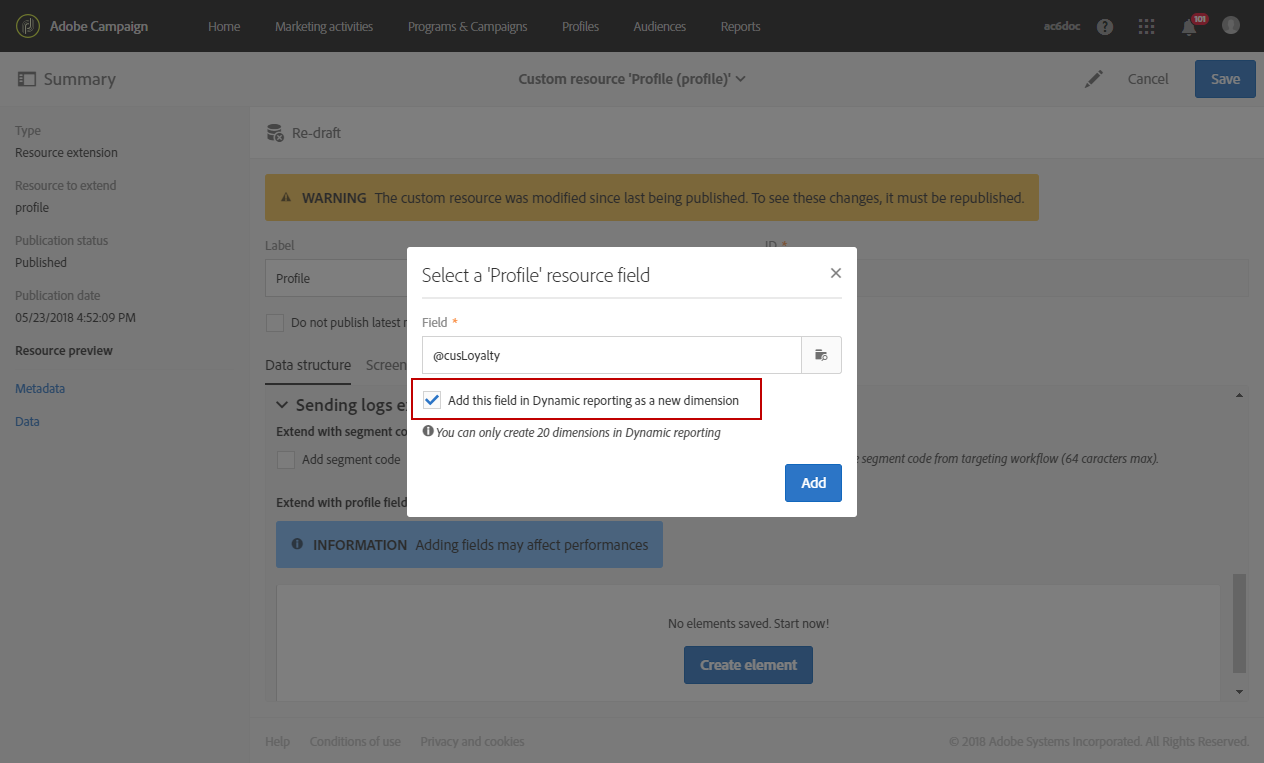Open the Reports menu
The width and height of the screenshot is (1264, 763).
coord(740,26)
